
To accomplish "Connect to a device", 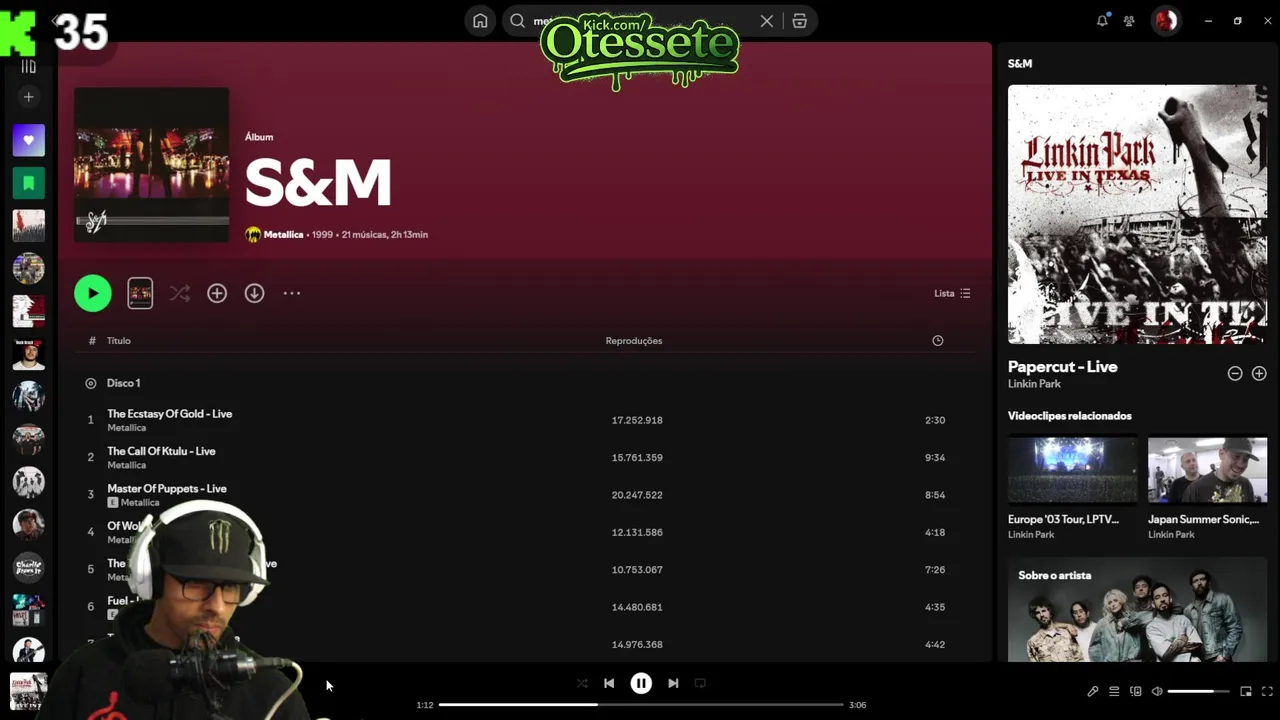I will point(1135,691).
